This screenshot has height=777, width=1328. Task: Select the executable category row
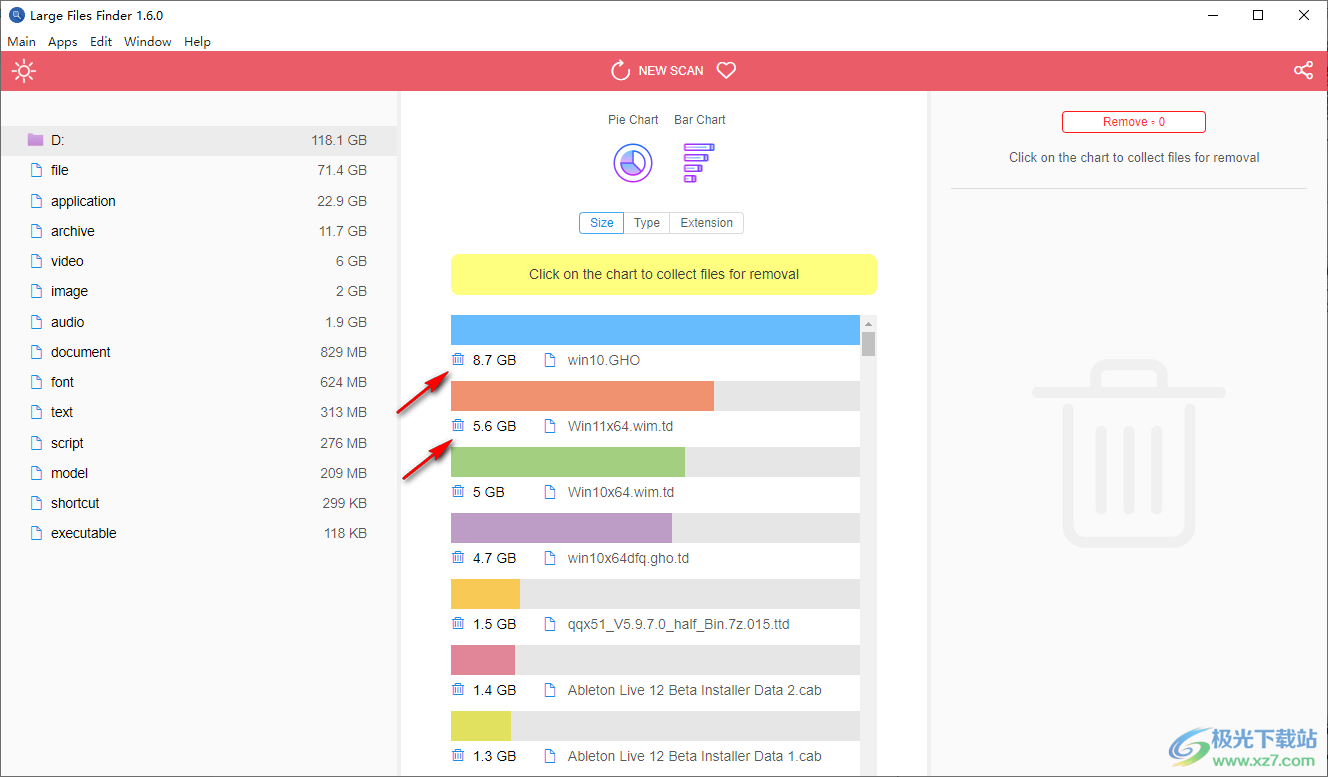click(x=199, y=533)
